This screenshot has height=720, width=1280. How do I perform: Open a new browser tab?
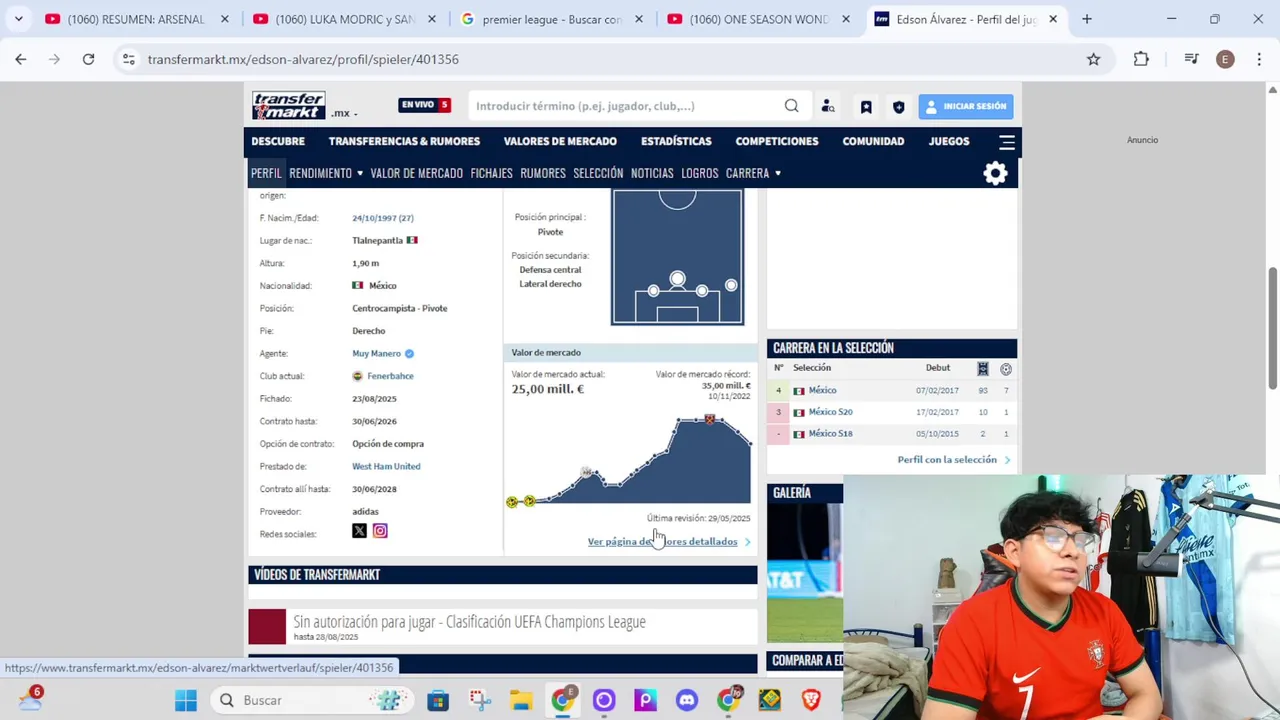[x=1086, y=19]
